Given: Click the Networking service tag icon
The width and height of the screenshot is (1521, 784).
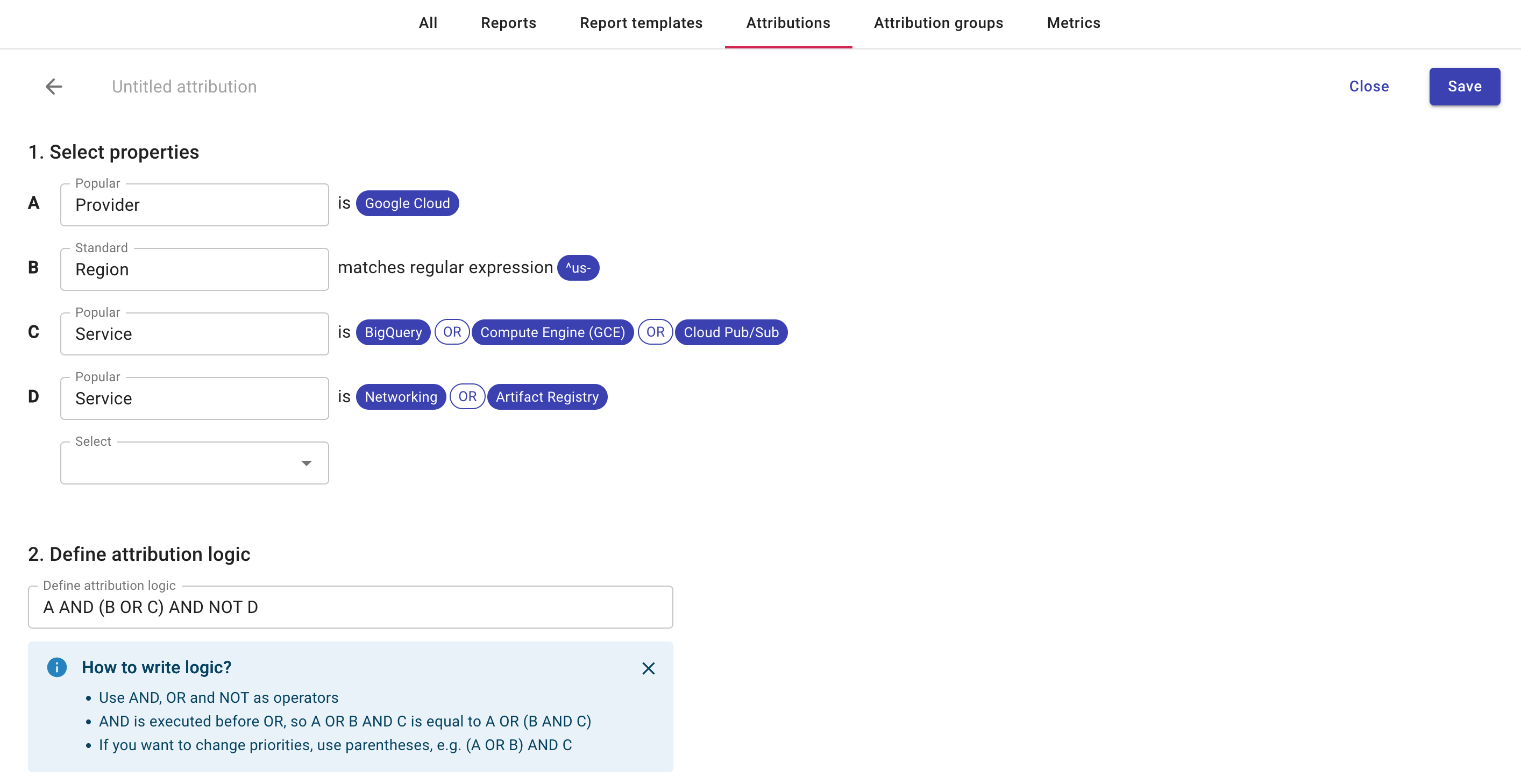Looking at the screenshot, I should [400, 396].
